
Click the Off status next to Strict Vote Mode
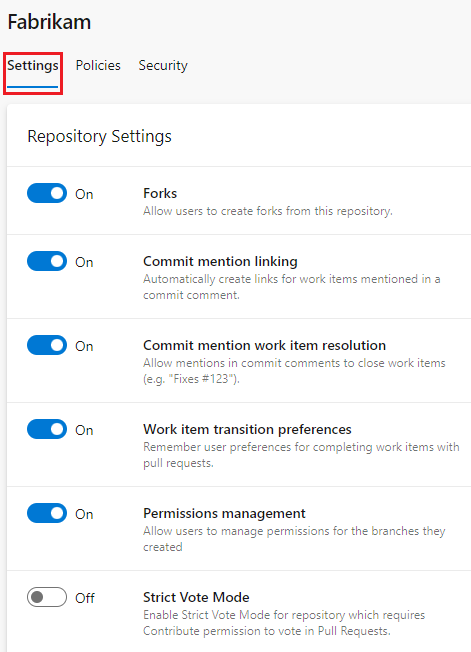pos(85,598)
